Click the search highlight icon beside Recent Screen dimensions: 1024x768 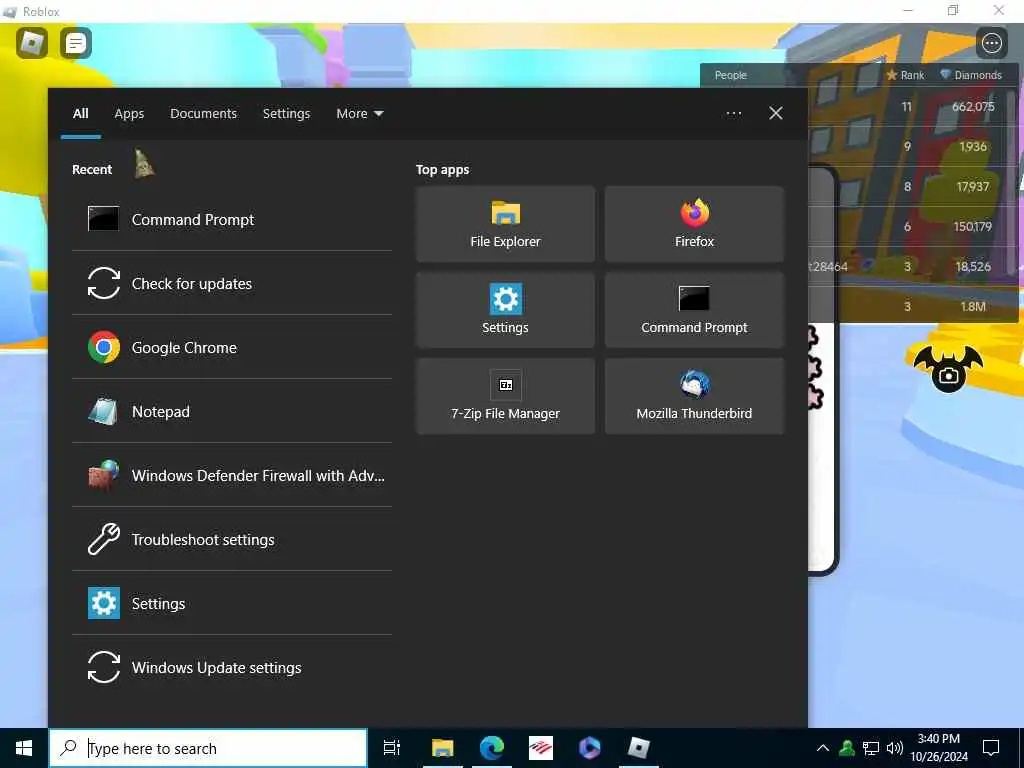(144, 163)
